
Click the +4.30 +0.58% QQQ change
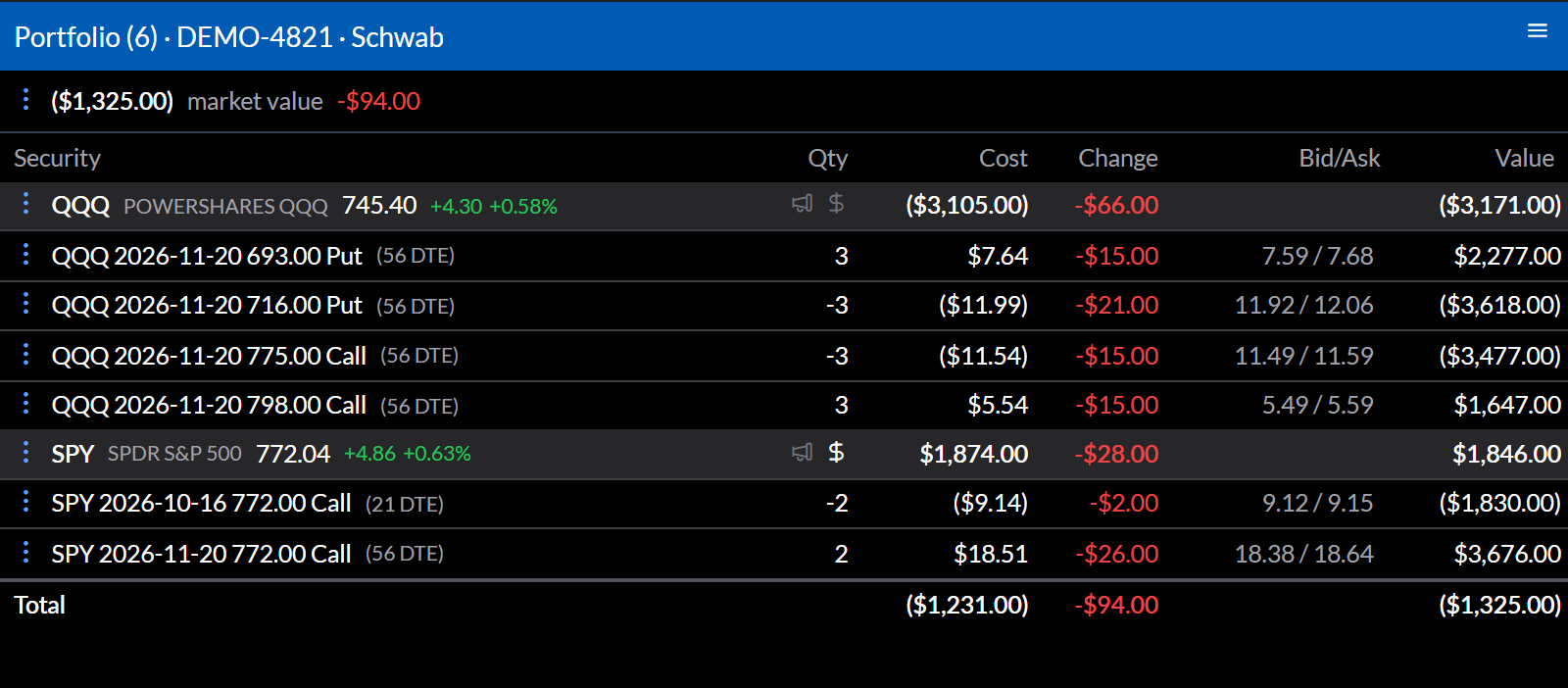click(494, 207)
